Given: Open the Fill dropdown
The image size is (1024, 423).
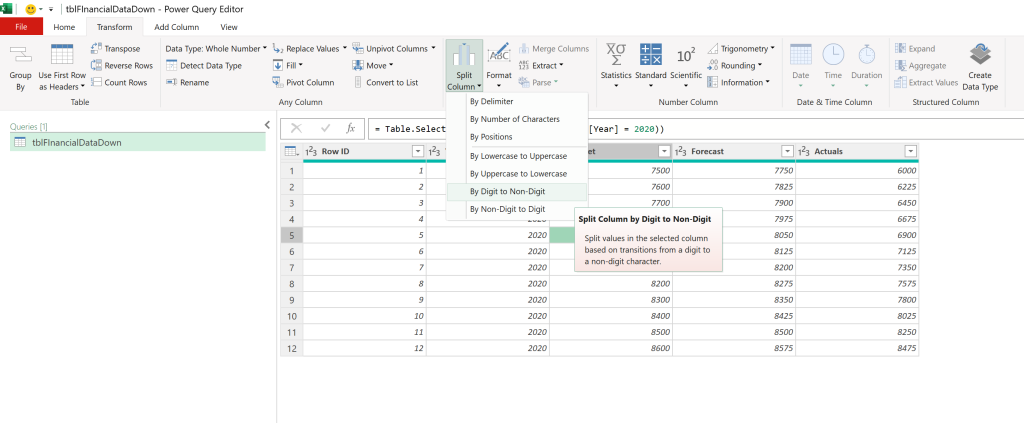Looking at the screenshot, I should tap(287, 65).
